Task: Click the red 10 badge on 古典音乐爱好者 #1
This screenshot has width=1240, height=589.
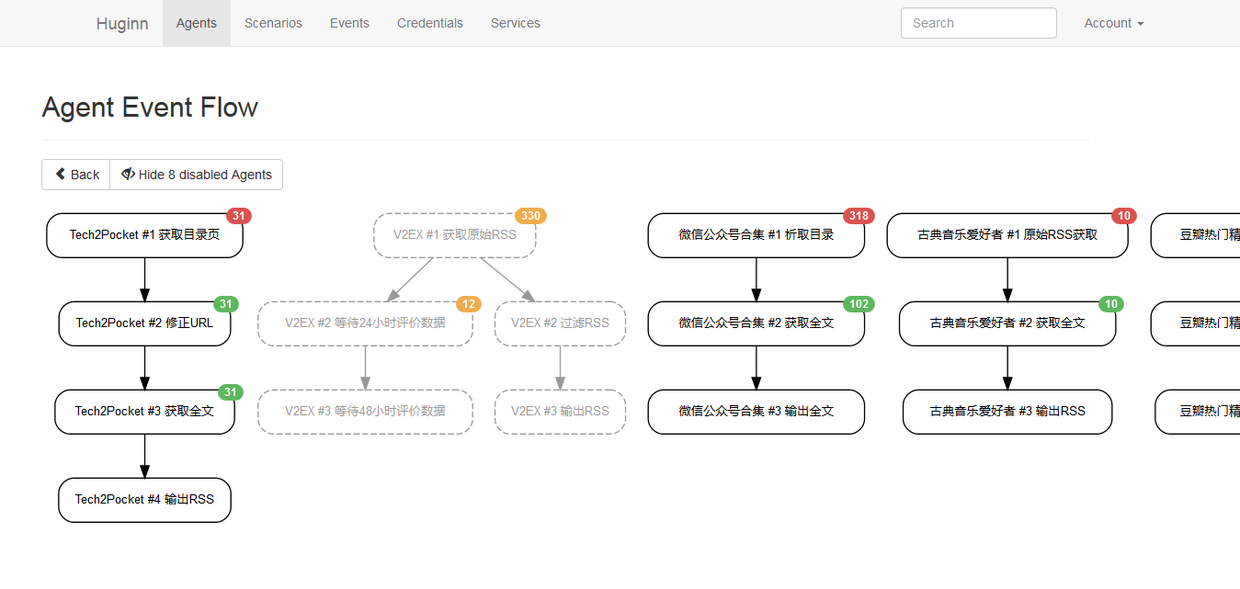Action: (x=1124, y=216)
